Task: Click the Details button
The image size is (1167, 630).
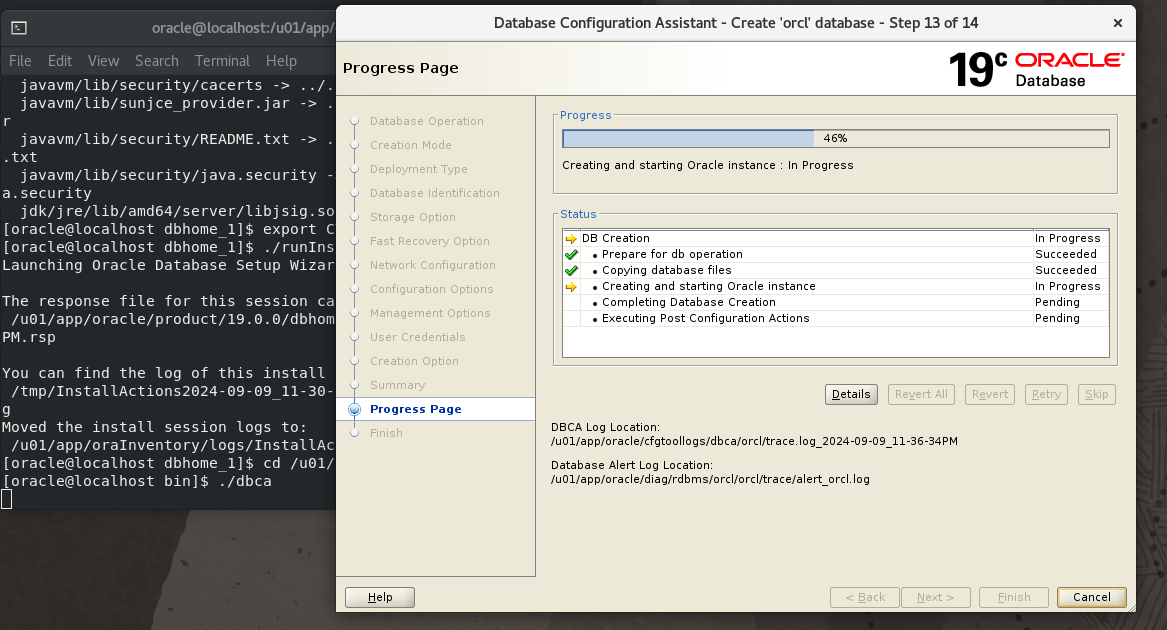Action: point(851,394)
